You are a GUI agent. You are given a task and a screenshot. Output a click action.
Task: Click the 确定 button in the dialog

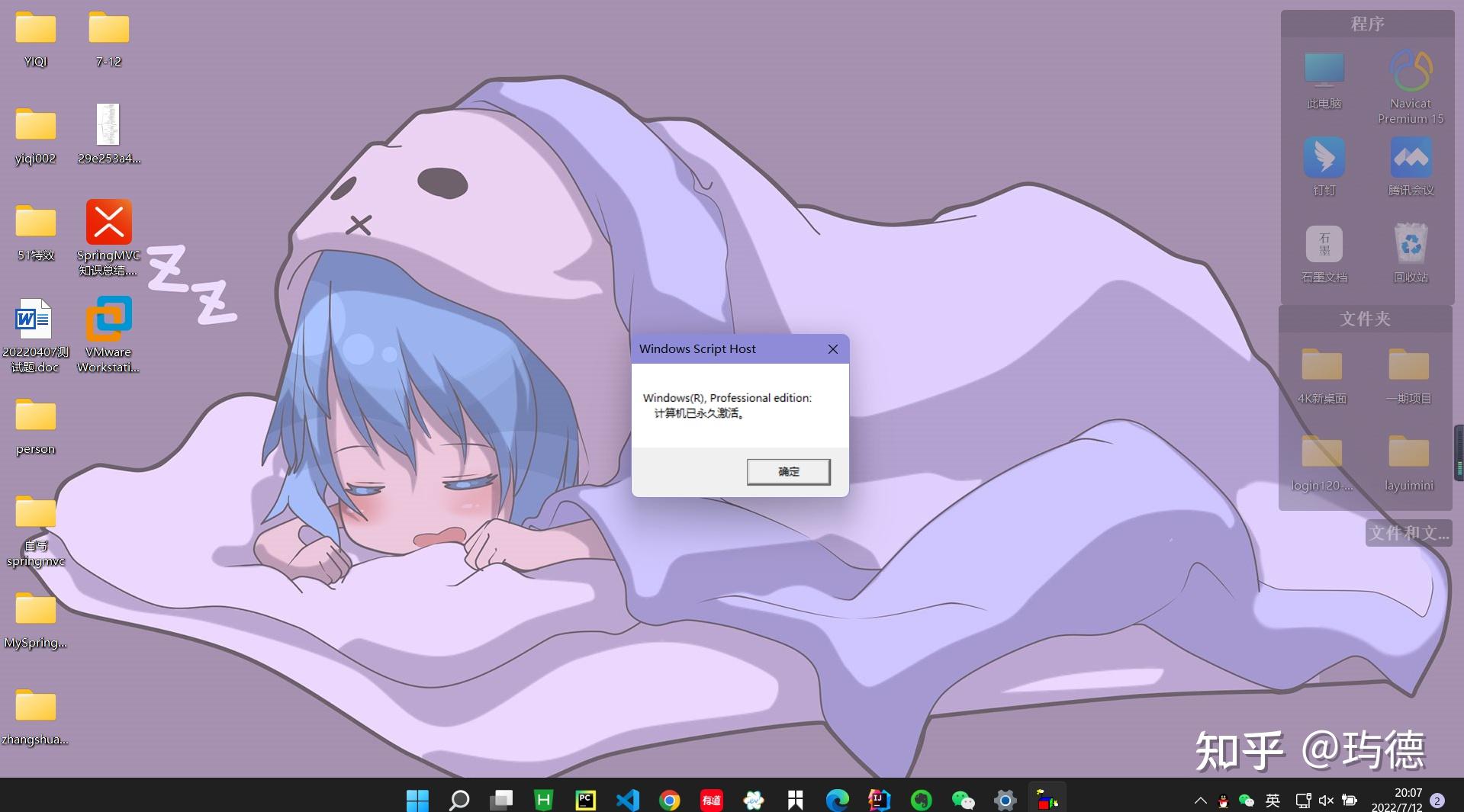click(x=788, y=472)
